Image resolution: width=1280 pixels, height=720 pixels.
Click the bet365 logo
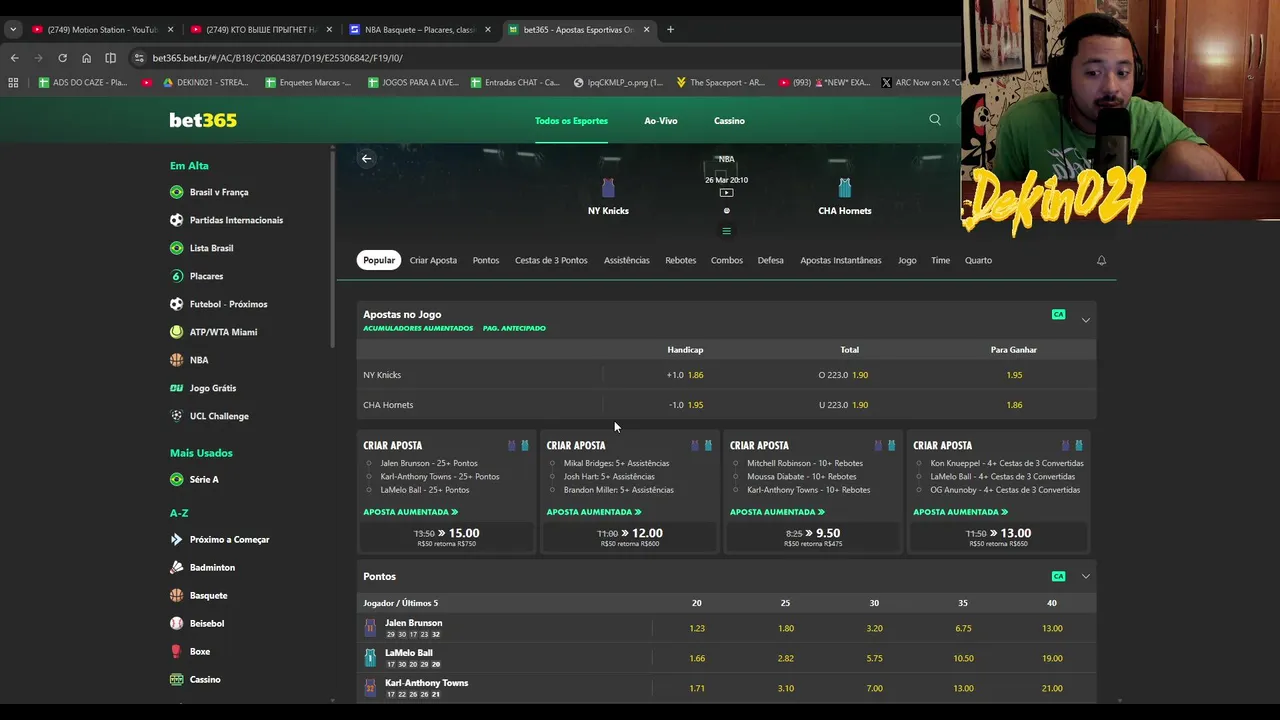(203, 120)
